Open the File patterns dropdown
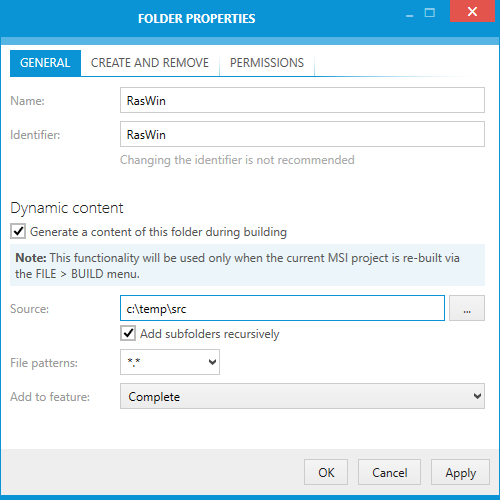 [170, 362]
